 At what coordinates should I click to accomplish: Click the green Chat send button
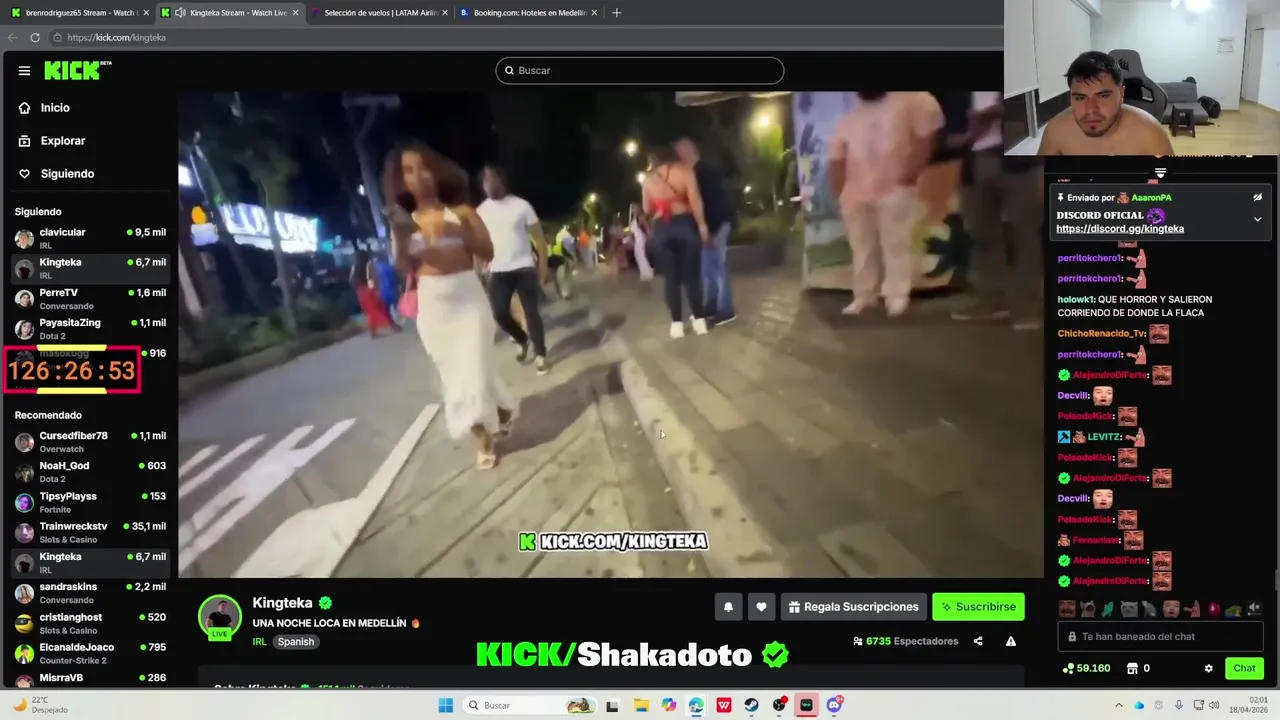[x=1244, y=668]
